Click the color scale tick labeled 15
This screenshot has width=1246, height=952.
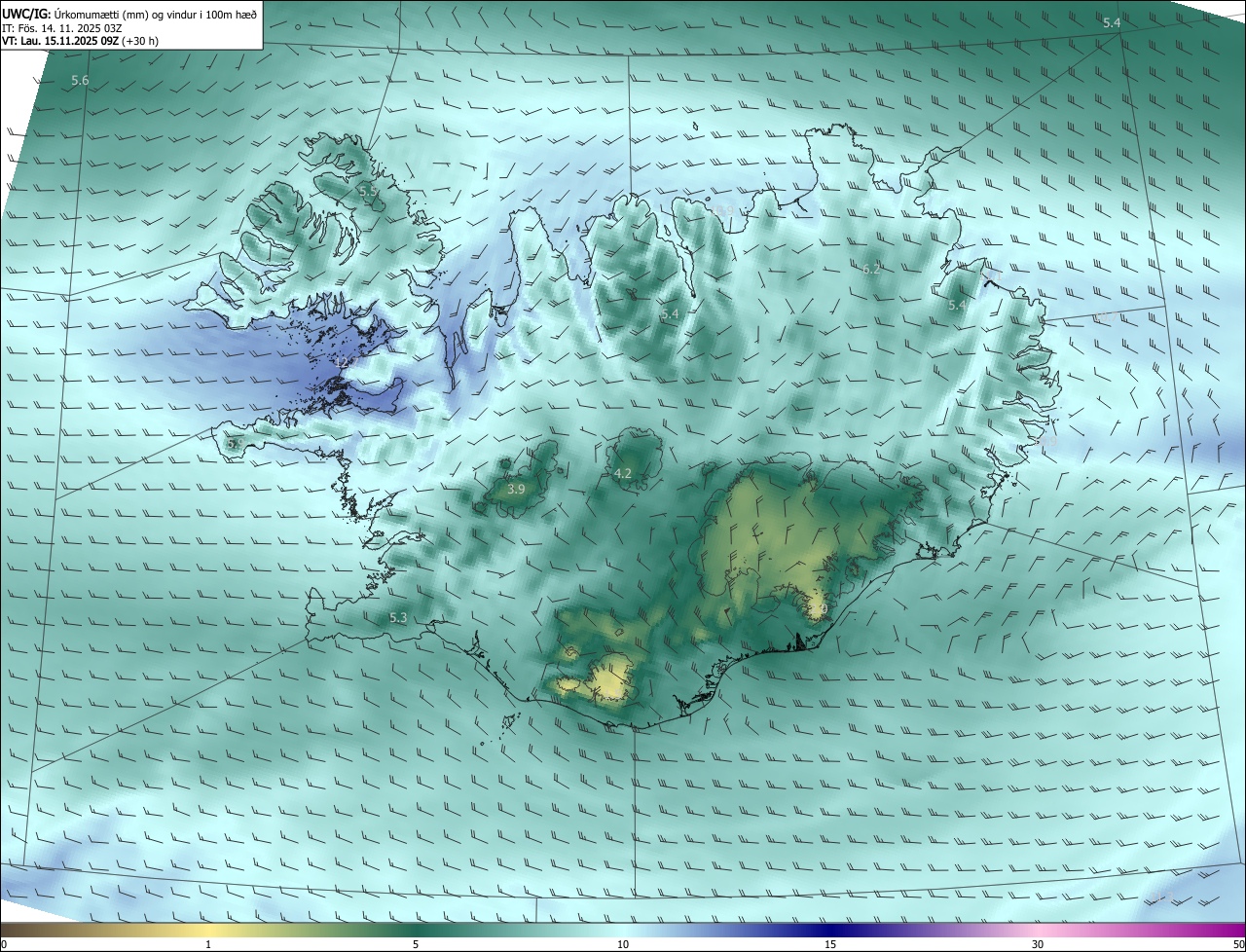830,944
